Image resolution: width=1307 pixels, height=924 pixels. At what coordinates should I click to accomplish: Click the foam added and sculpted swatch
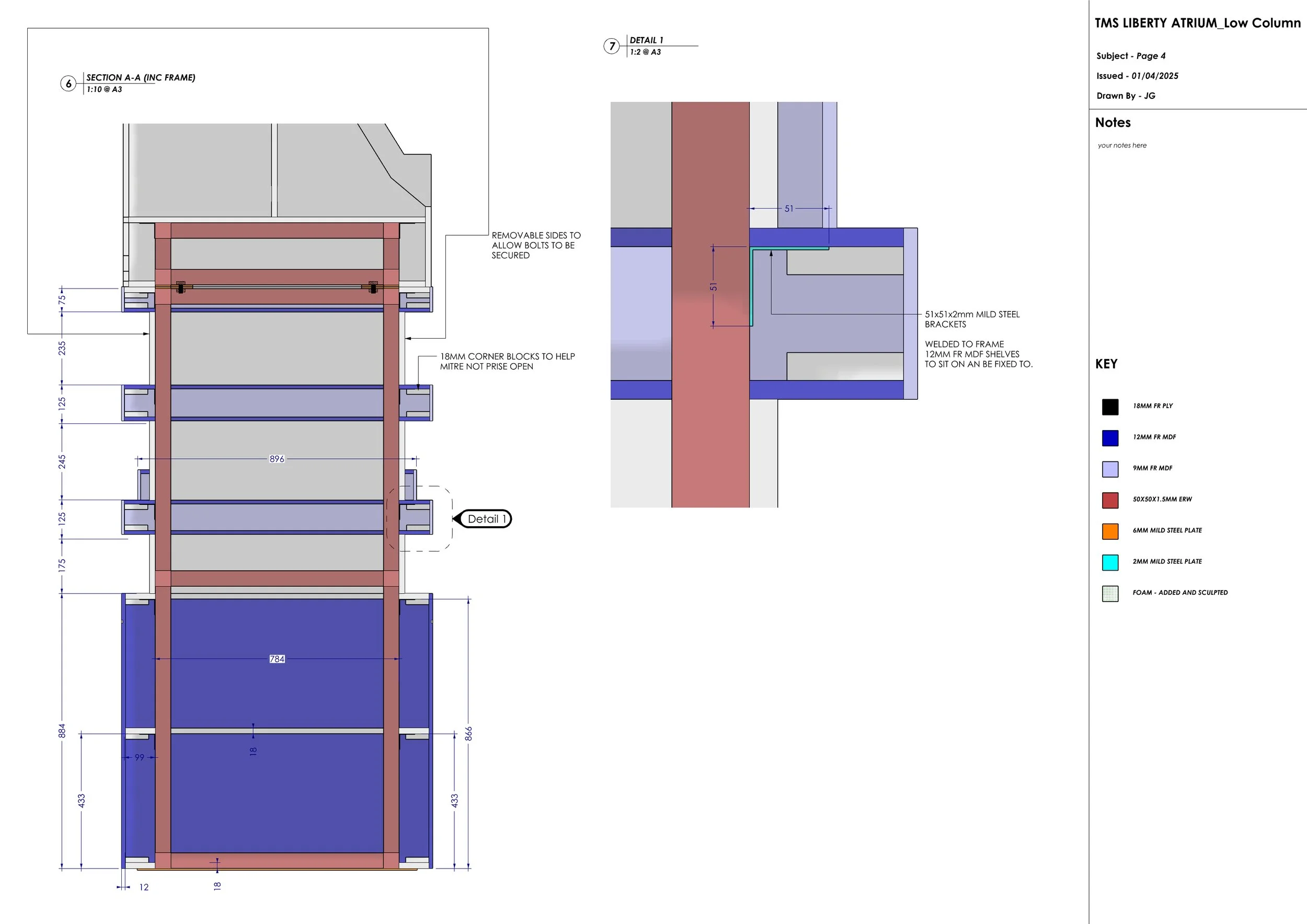pos(1110,593)
